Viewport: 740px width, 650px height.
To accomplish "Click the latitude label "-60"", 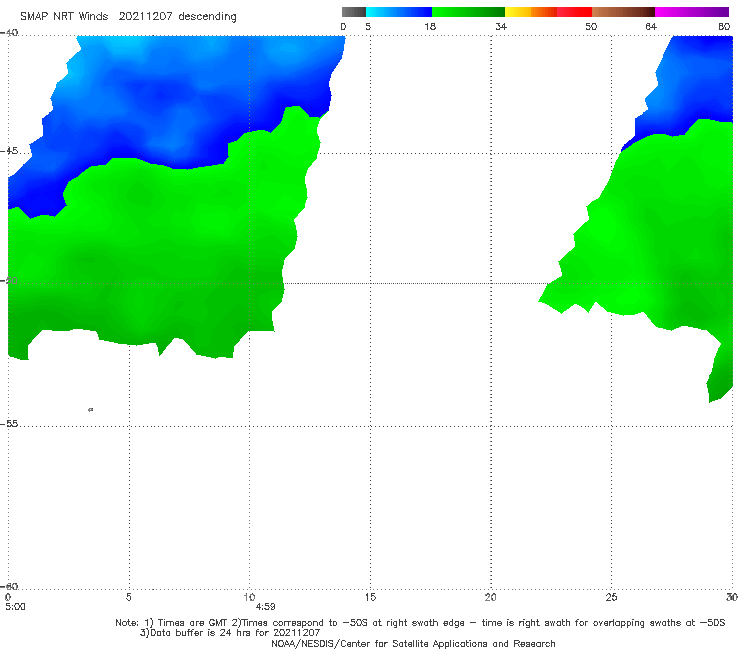I will [9, 587].
